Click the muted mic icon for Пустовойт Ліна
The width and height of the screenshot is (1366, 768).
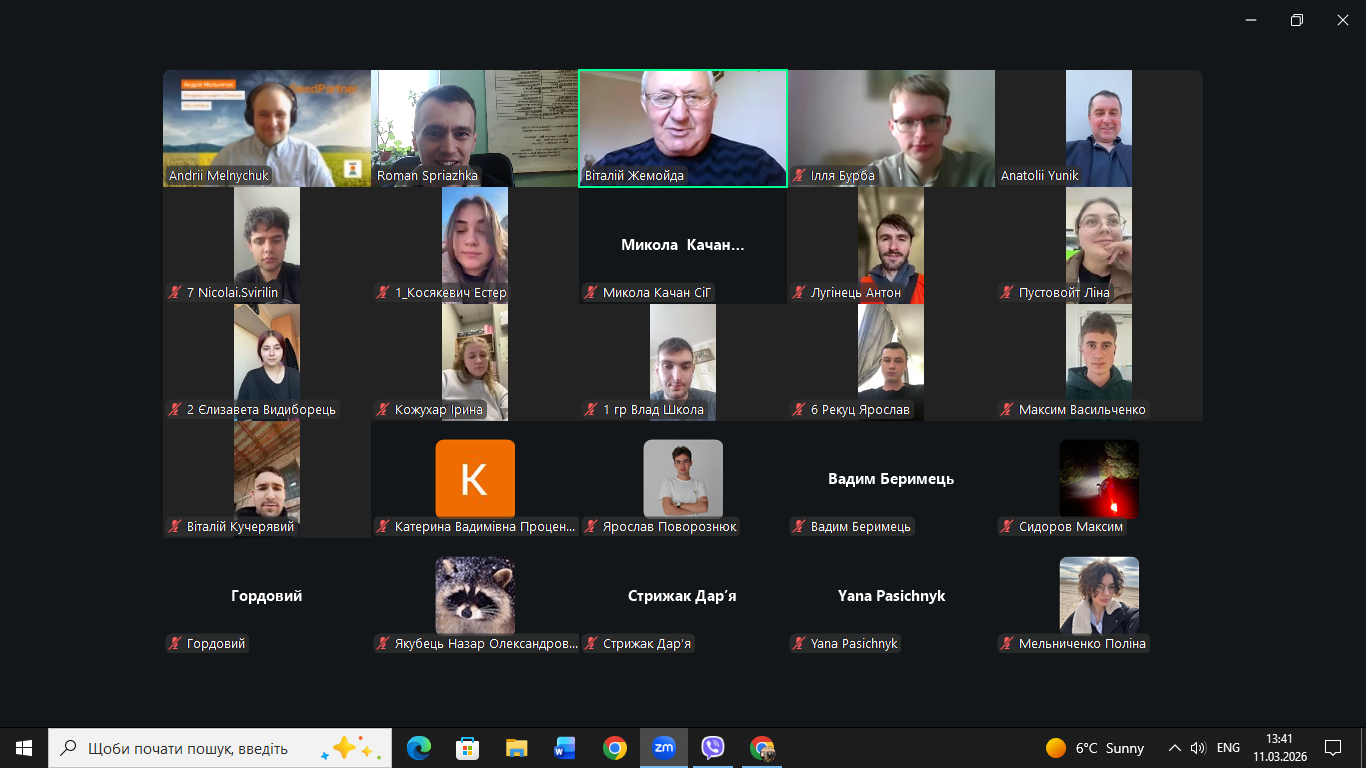pyautogui.click(x=1007, y=293)
